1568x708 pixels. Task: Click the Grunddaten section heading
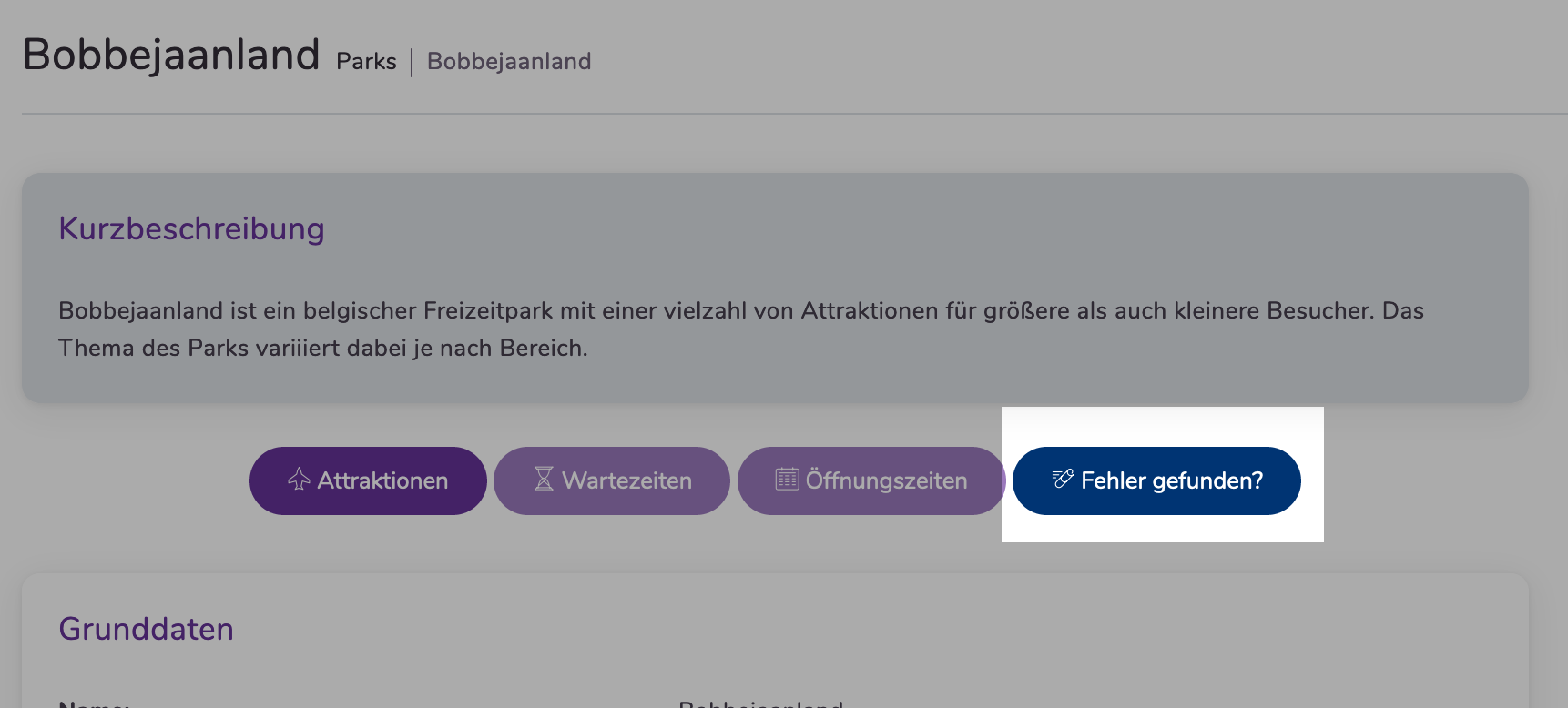click(x=146, y=629)
